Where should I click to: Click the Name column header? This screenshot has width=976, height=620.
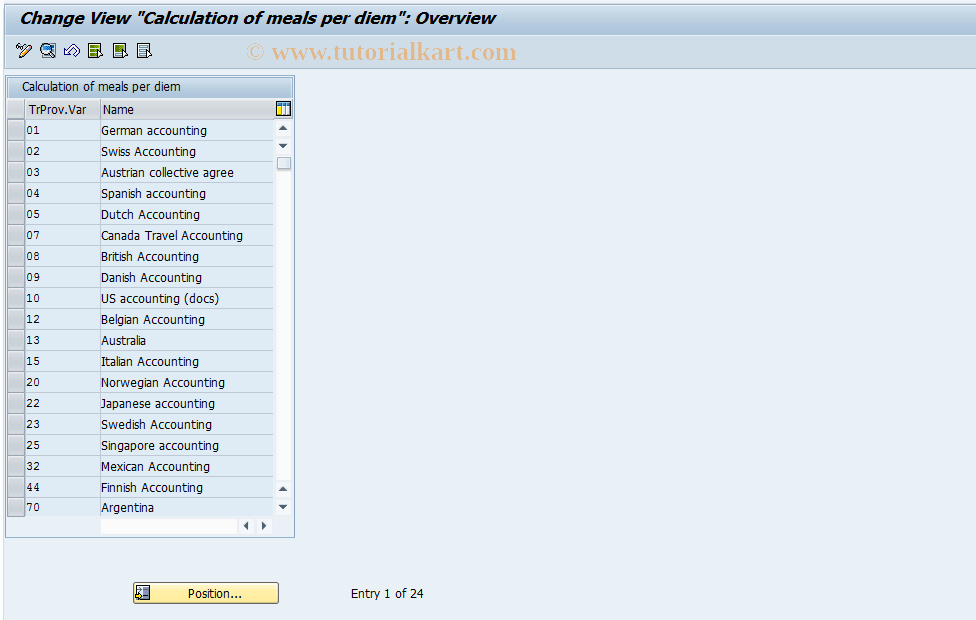point(187,110)
